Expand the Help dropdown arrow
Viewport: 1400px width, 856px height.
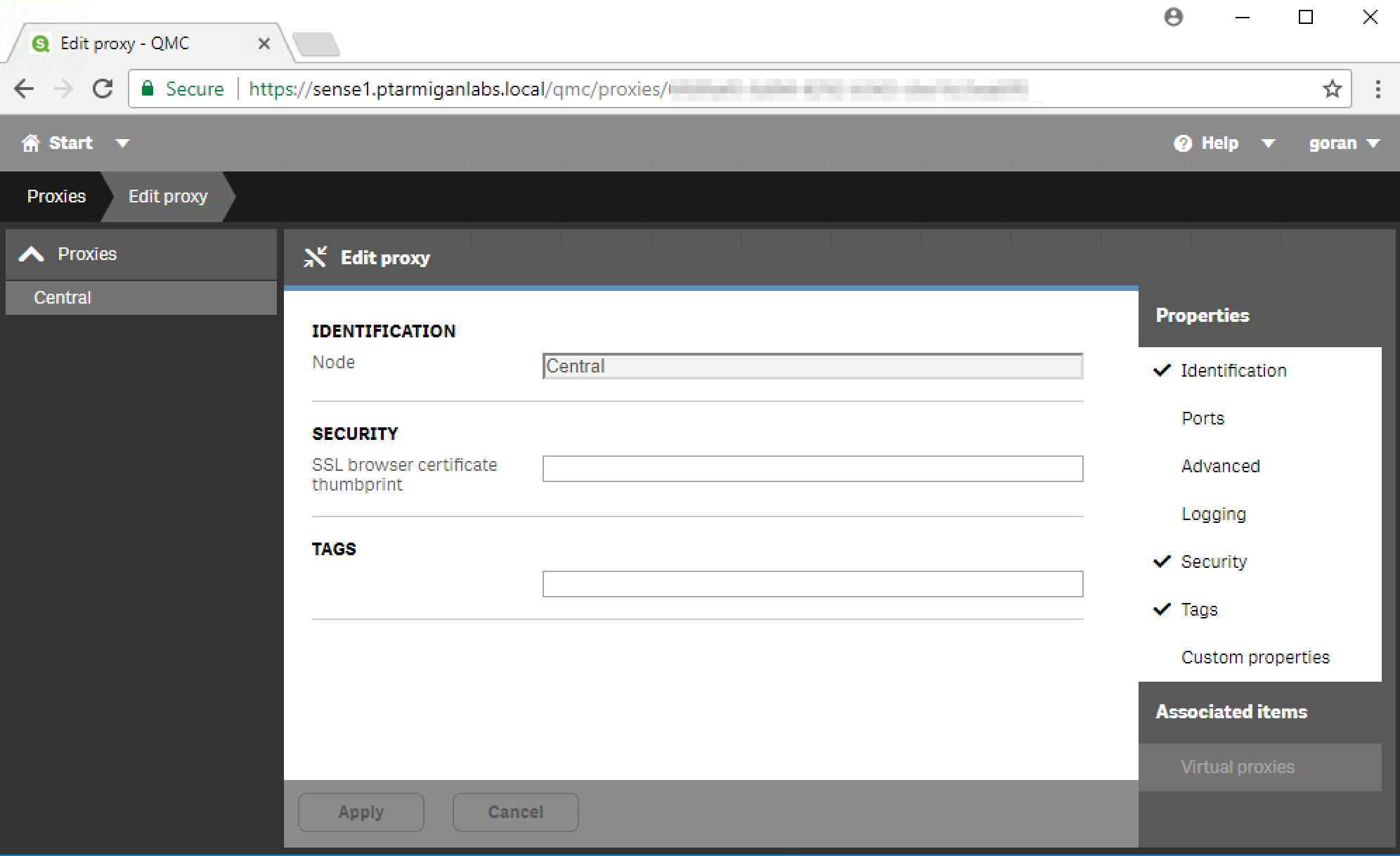pyautogui.click(x=1268, y=143)
